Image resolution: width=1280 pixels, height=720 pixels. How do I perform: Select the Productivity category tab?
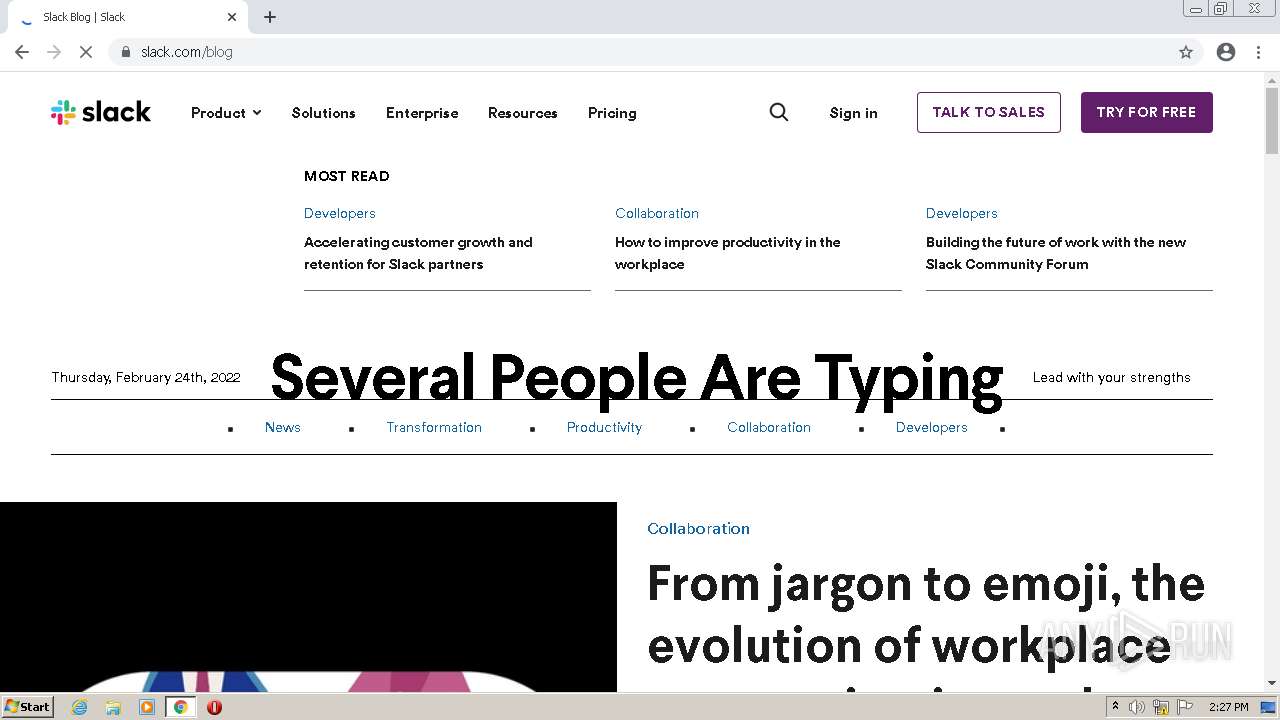(x=604, y=427)
